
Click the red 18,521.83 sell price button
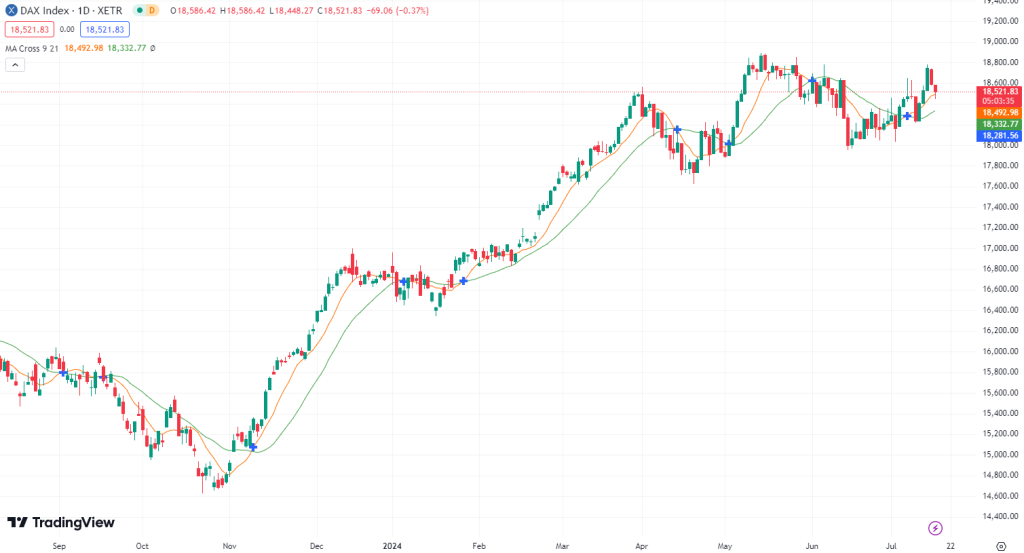[29, 29]
